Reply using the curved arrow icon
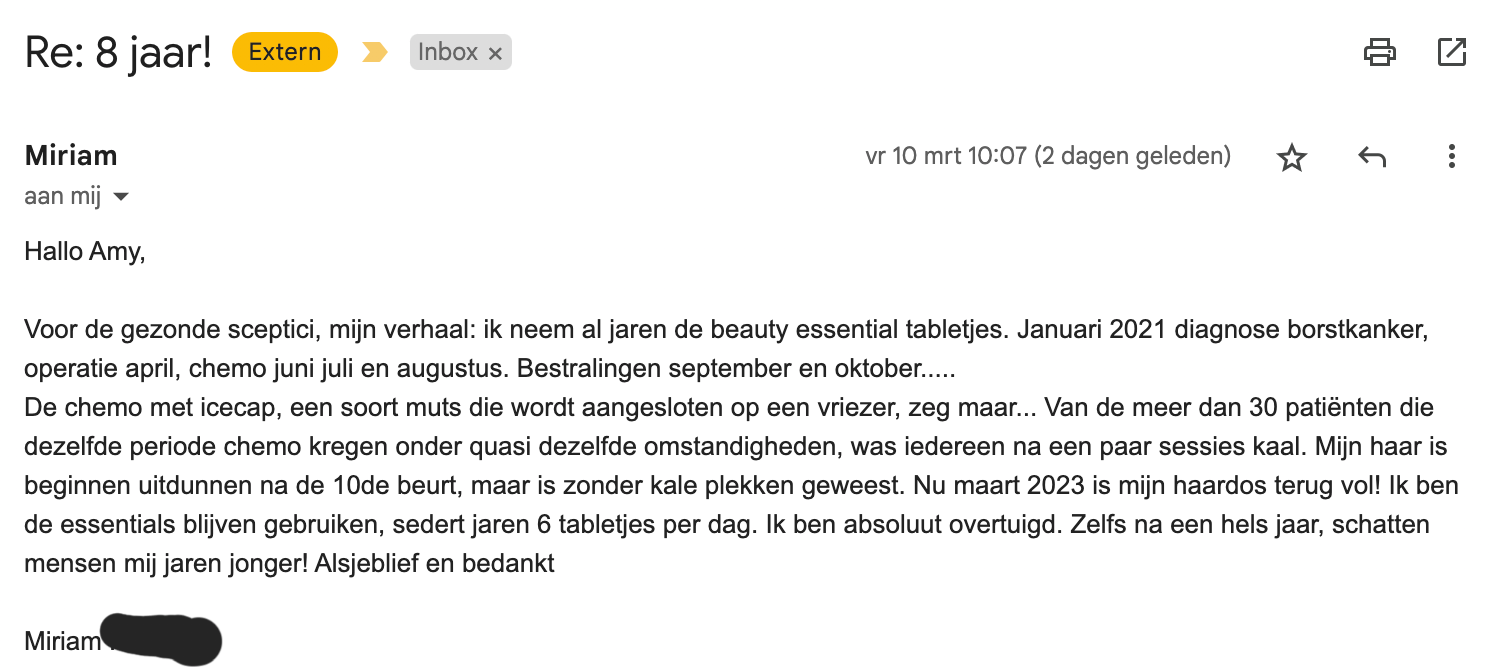1496x670 pixels. click(1372, 157)
